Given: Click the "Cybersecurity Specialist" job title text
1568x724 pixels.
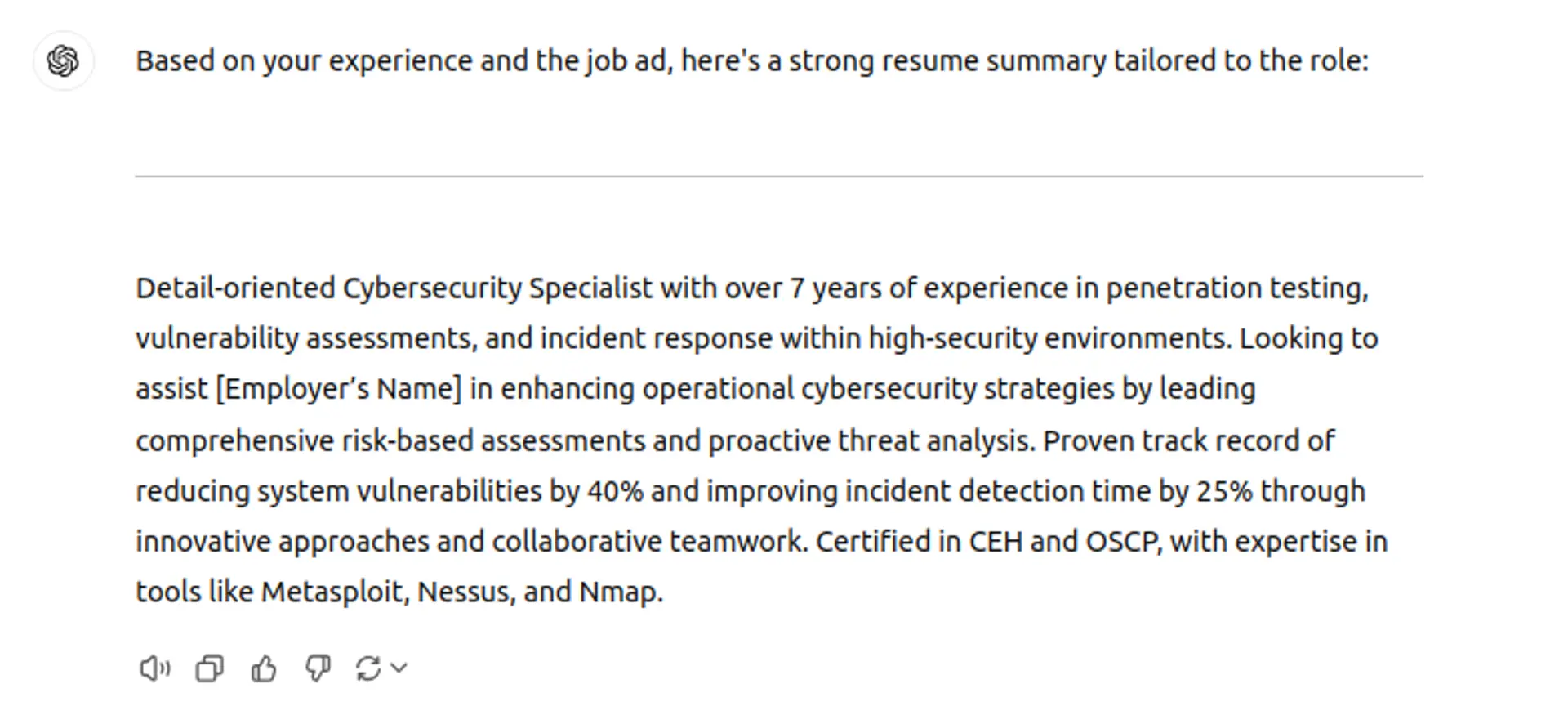Looking at the screenshot, I should [x=497, y=288].
